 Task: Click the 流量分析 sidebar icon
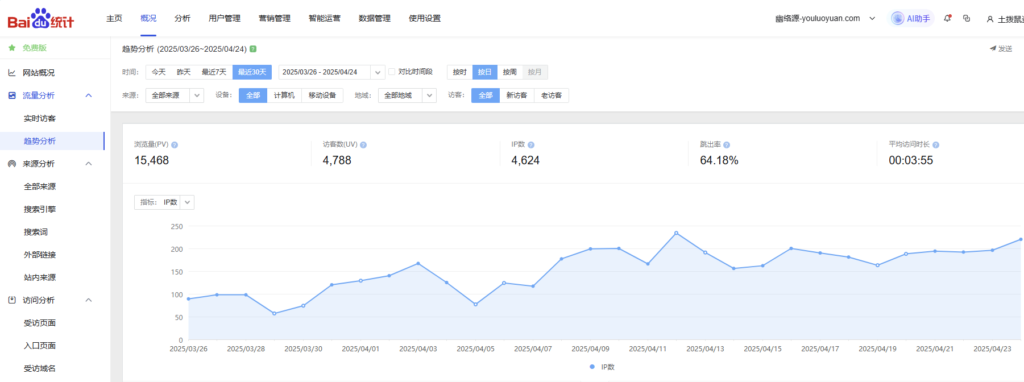[12, 95]
